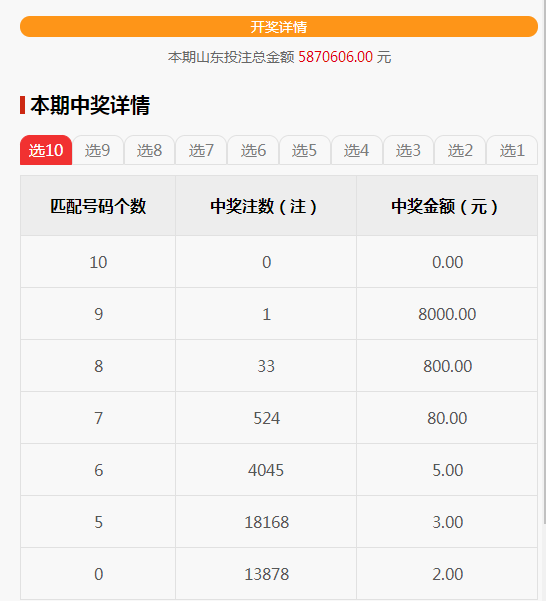Open the 选3 tab

click(408, 150)
